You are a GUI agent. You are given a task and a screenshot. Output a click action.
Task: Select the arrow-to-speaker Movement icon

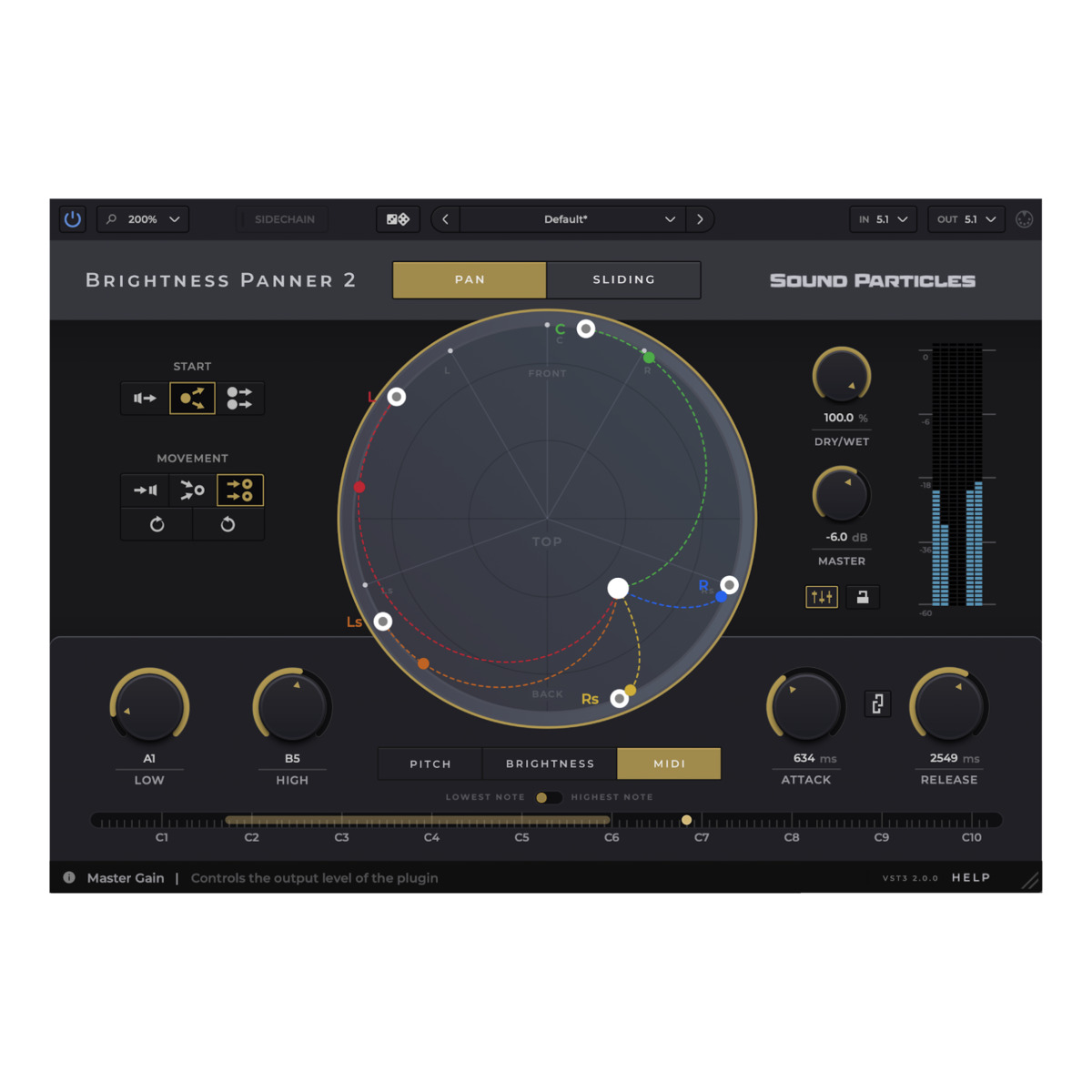pyautogui.click(x=145, y=490)
